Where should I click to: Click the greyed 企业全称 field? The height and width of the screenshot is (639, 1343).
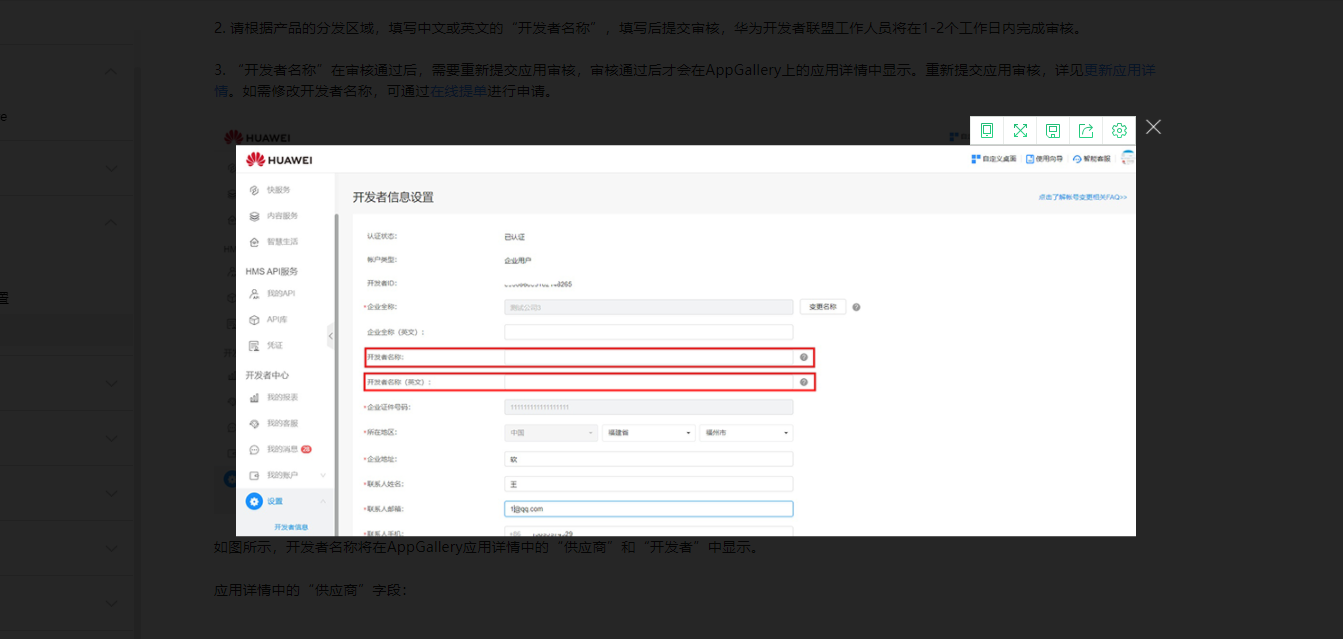point(648,307)
